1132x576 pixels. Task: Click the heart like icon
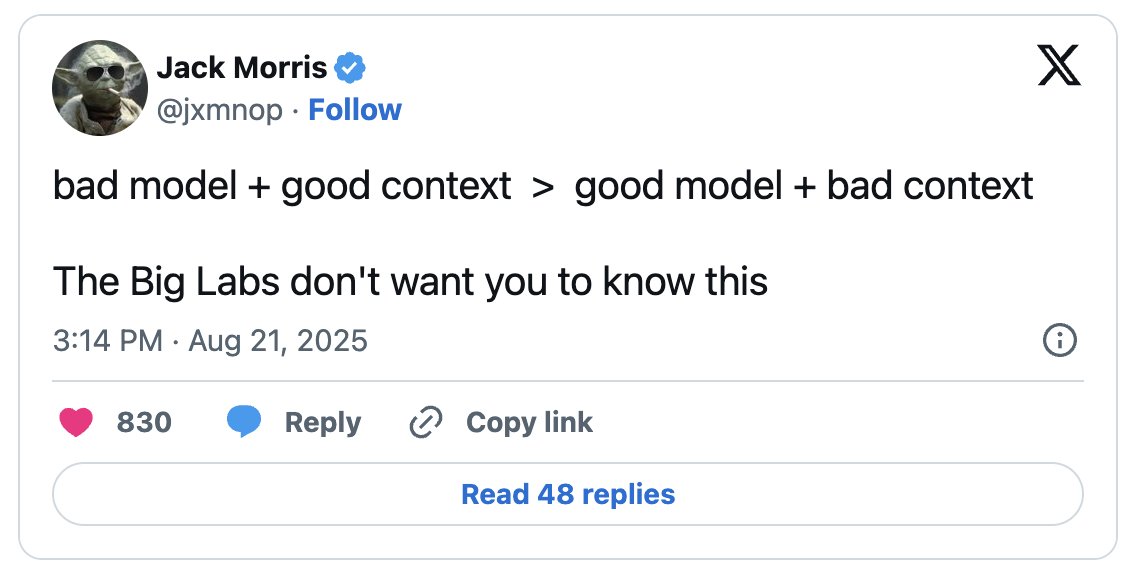point(76,423)
